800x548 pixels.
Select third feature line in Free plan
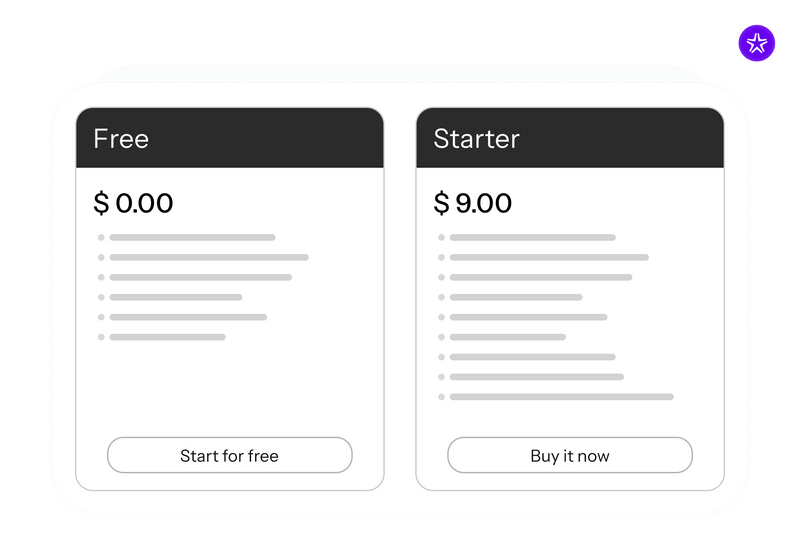coord(200,277)
